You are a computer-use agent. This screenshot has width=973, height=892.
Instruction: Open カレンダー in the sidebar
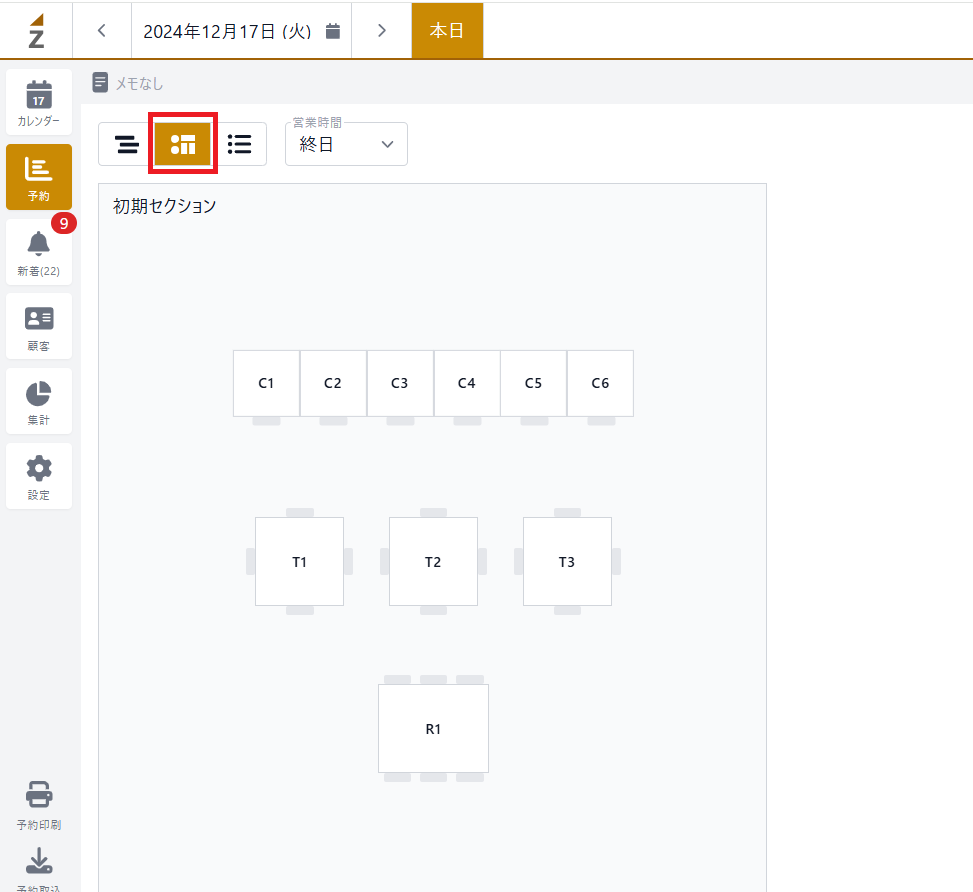38,102
